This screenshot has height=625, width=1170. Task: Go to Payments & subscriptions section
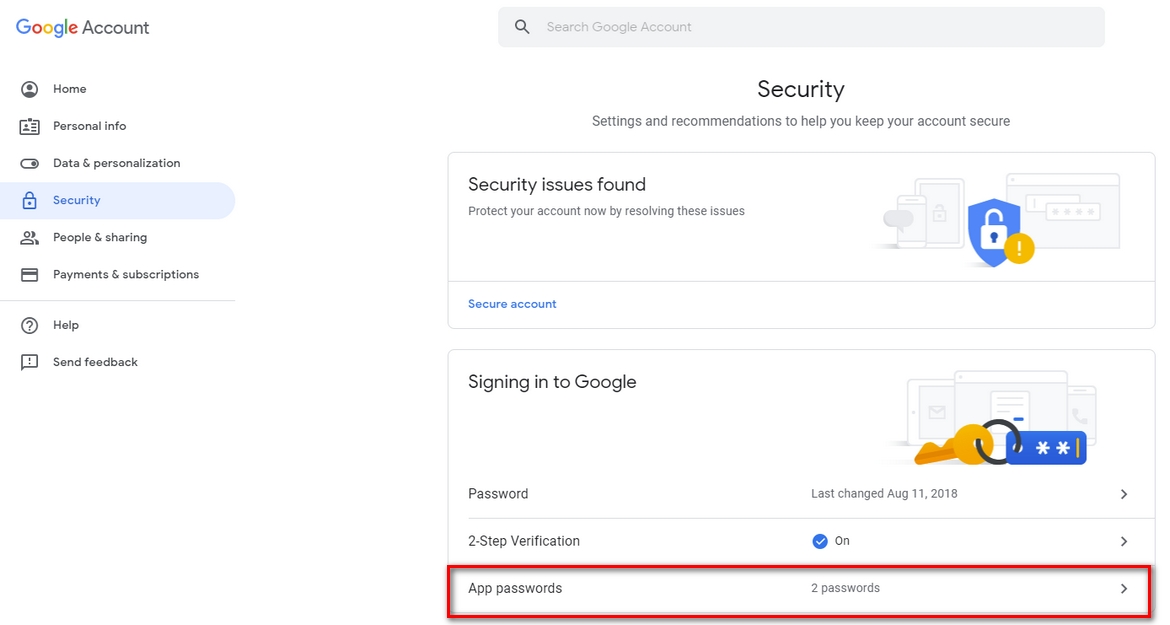tap(125, 274)
